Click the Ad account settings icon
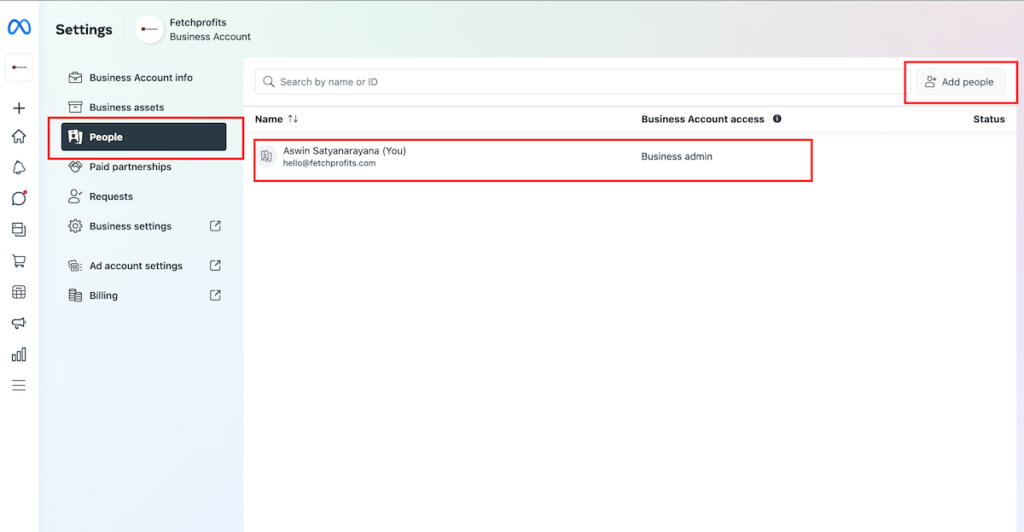 pos(75,266)
